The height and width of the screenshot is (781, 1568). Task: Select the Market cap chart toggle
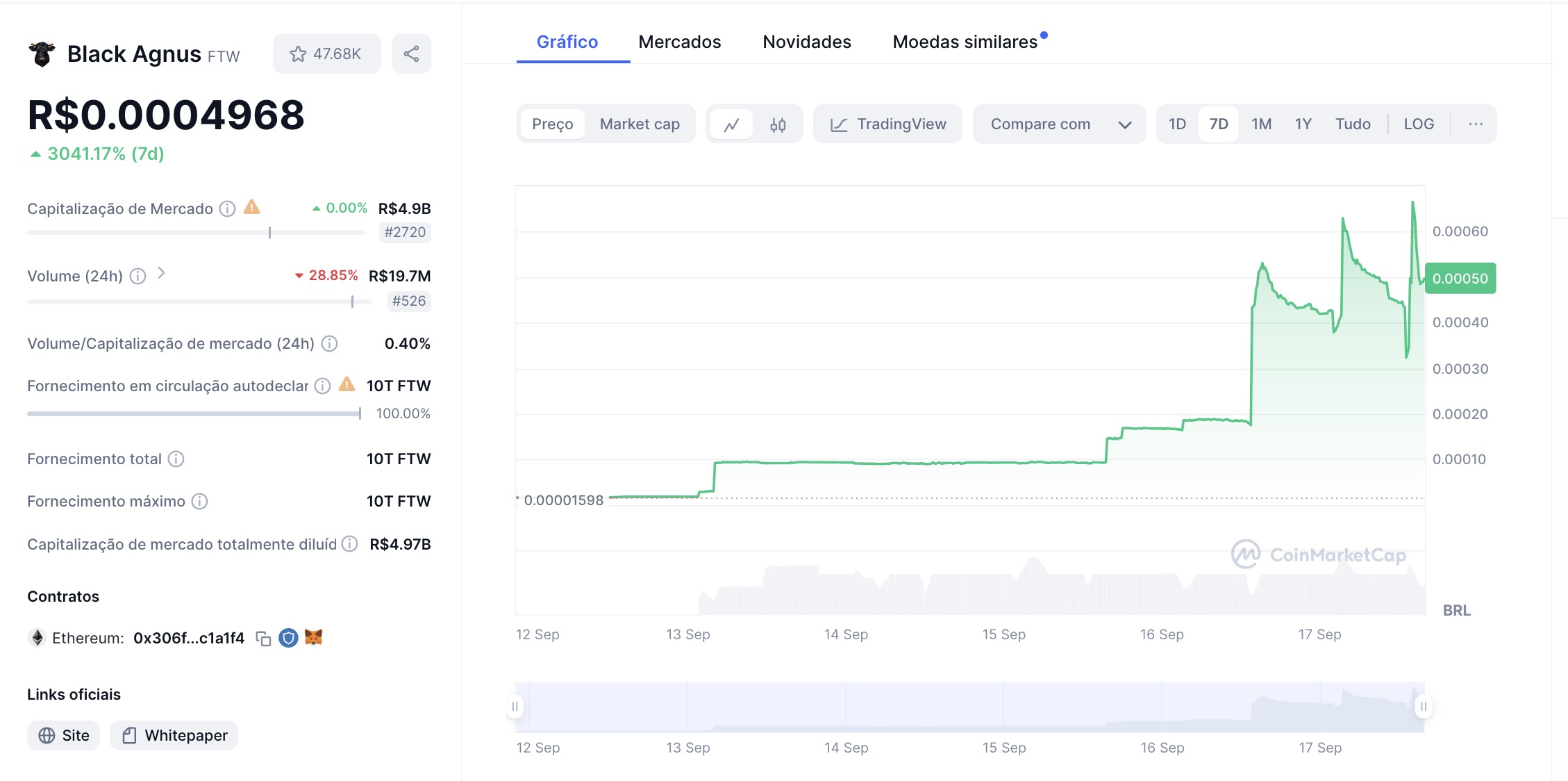coord(640,124)
